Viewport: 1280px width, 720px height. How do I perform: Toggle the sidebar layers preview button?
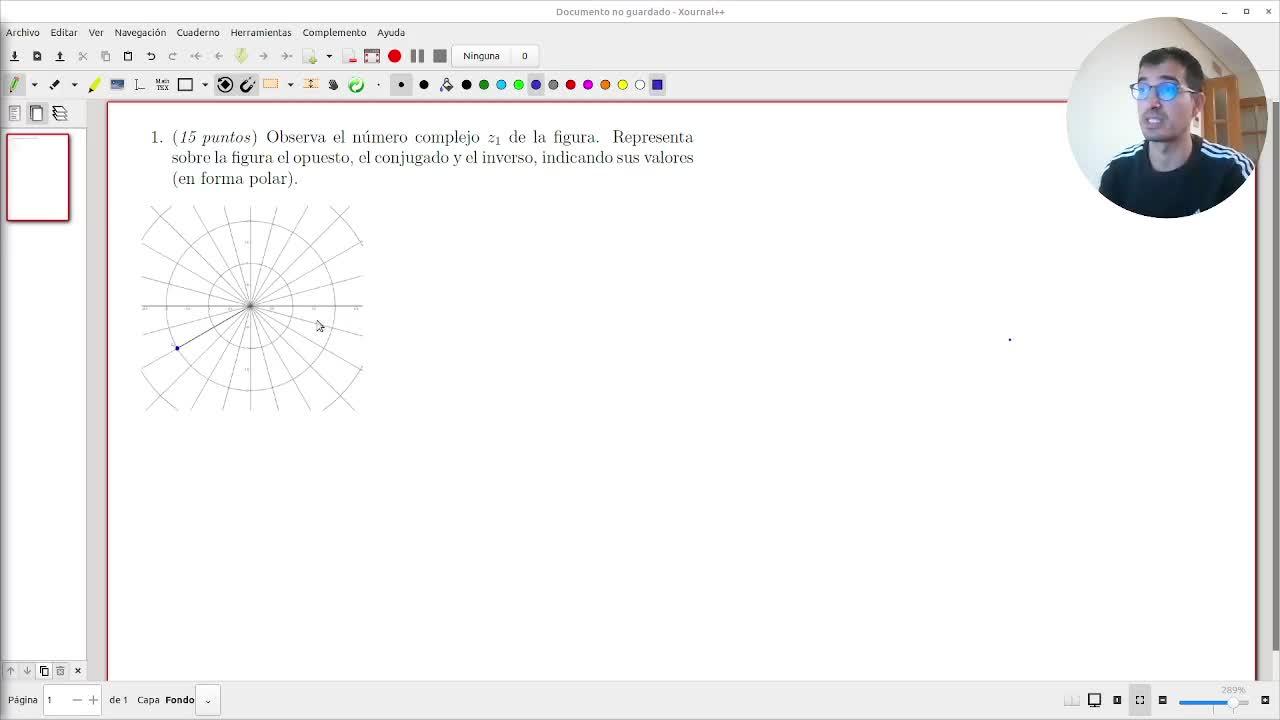(60, 114)
